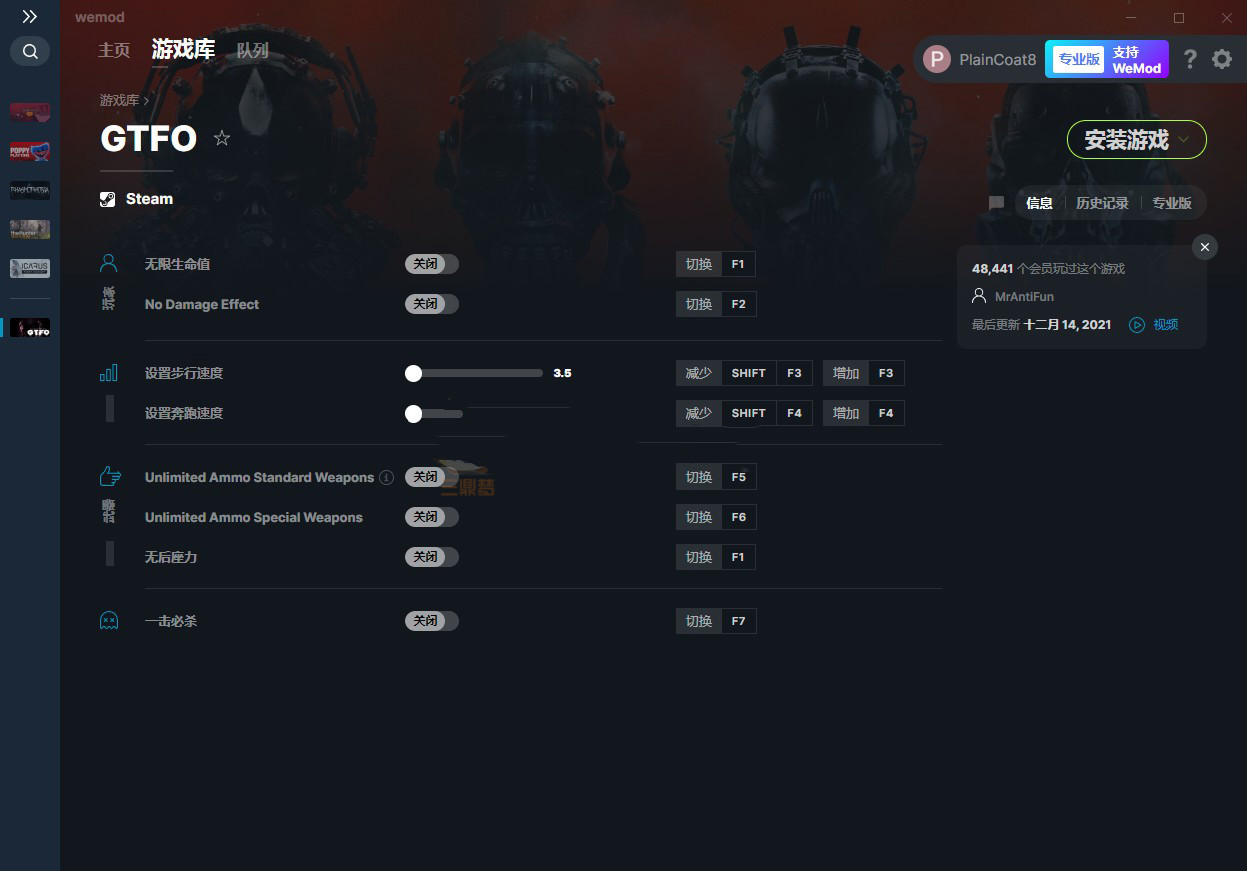Open the PlainCoat8 profile avatar
Image resolution: width=1247 pixels, height=871 pixels.
(936, 59)
